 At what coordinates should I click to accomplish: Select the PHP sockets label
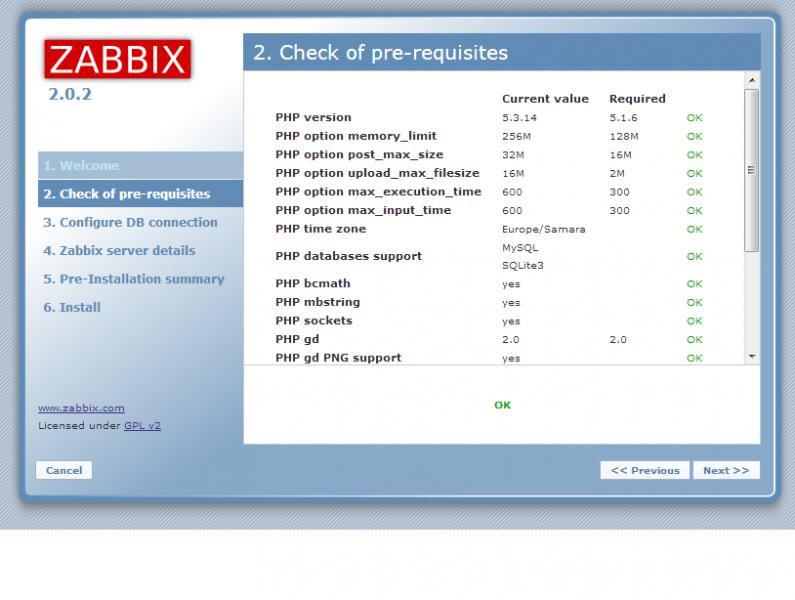314,321
